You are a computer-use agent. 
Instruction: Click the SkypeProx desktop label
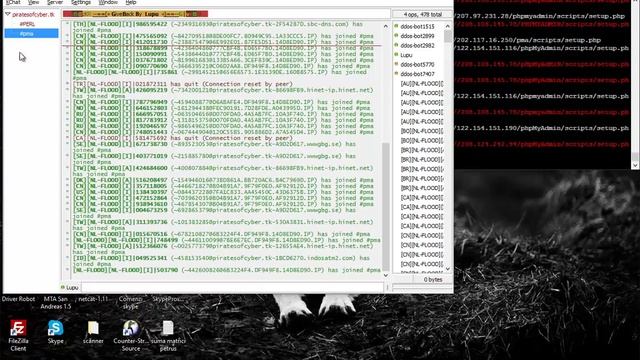tap(168, 299)
